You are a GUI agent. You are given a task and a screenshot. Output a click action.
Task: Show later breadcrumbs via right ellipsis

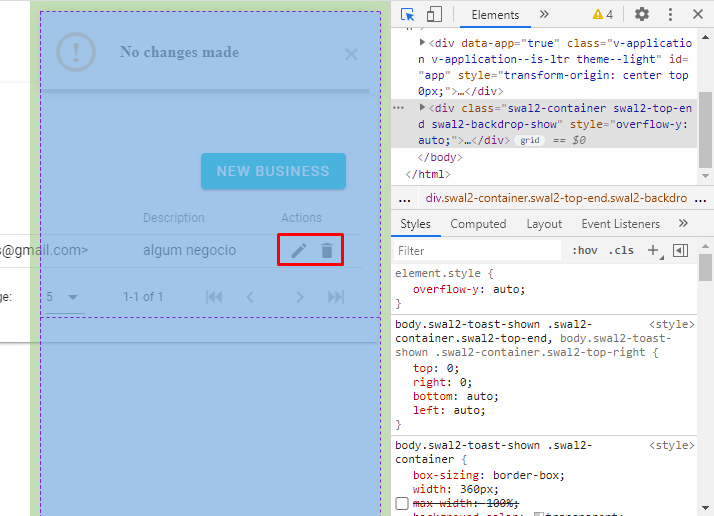click(700, 199)
